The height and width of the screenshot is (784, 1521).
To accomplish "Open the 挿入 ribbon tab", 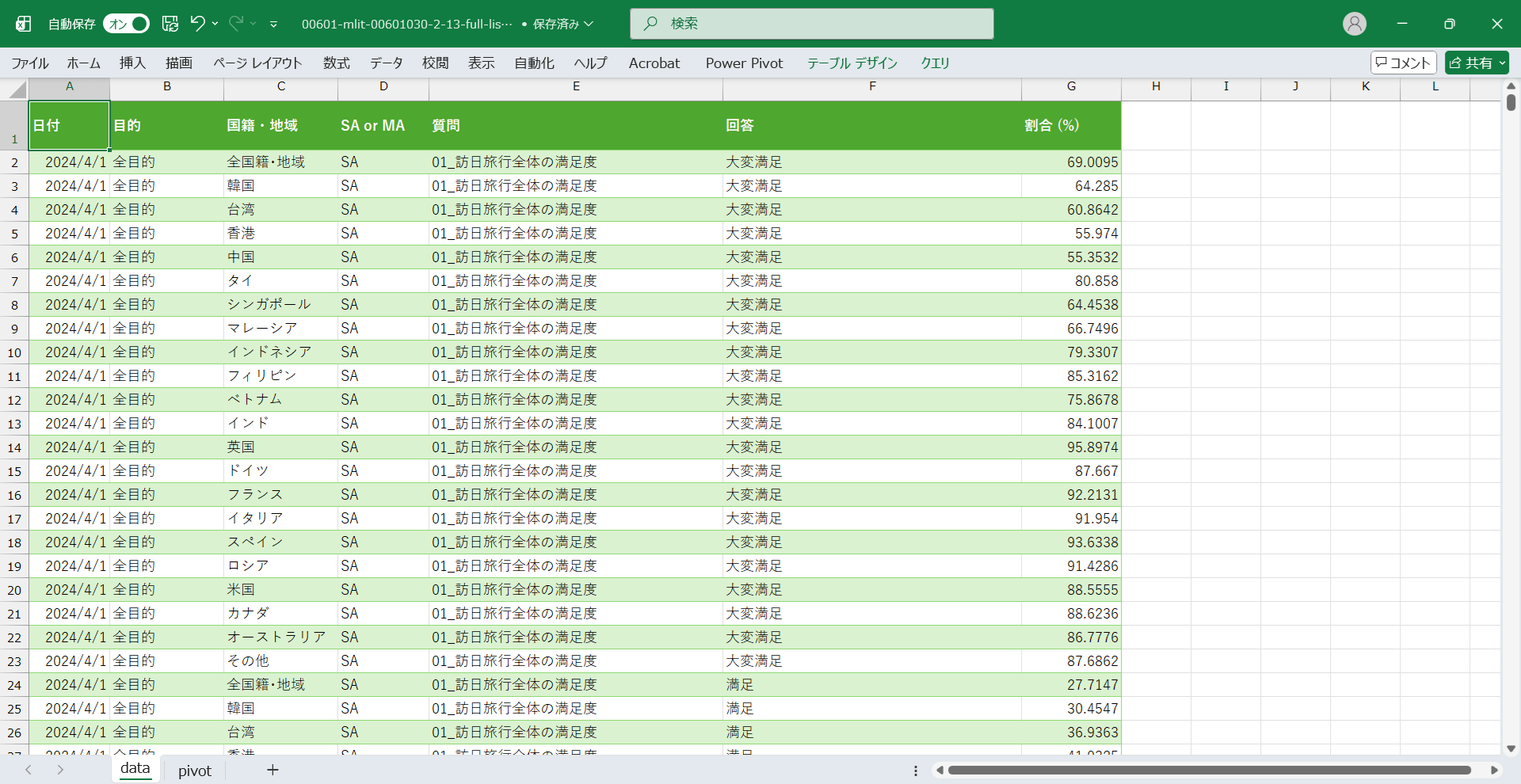I will [x=132, y=63].
